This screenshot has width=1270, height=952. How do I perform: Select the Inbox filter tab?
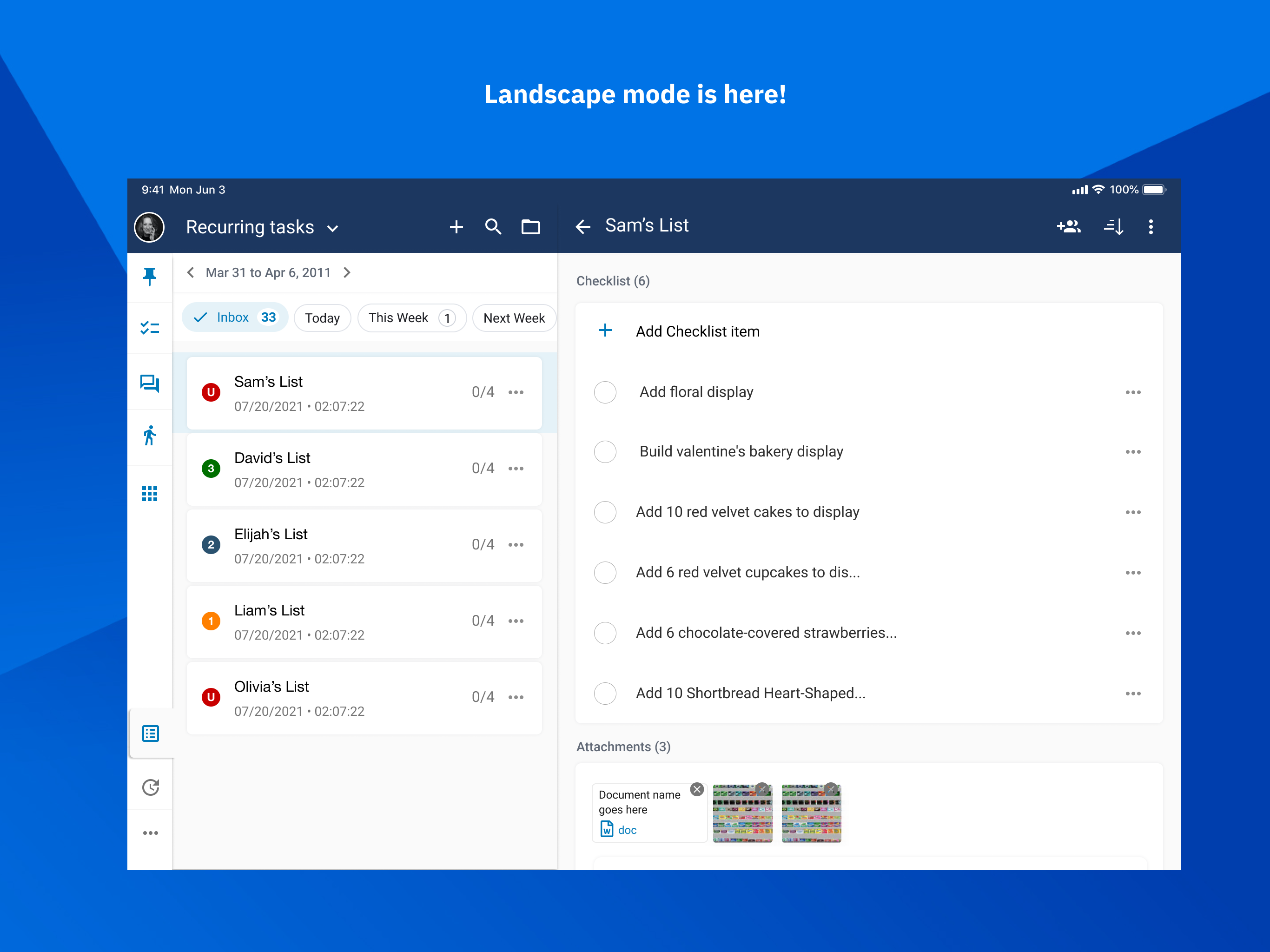pos(235,317)
